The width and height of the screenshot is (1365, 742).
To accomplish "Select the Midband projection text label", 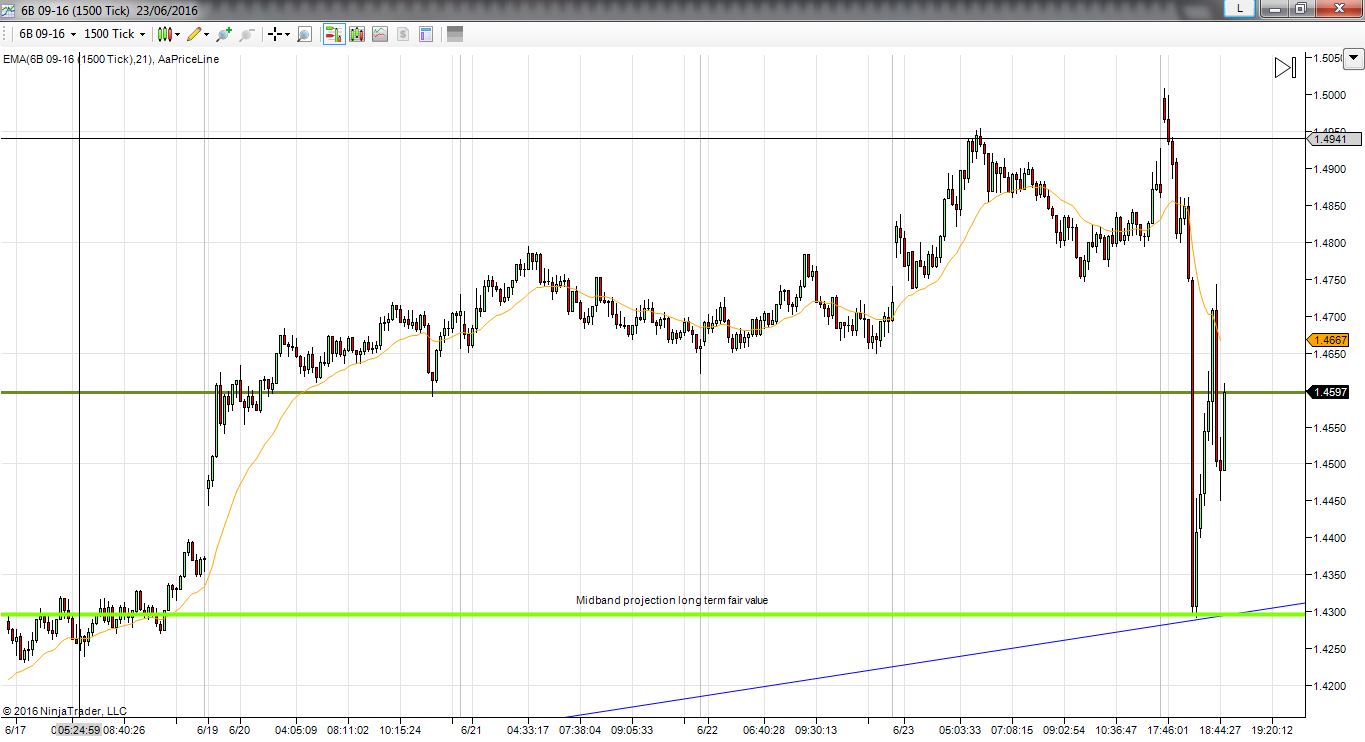I will point(672,600).
